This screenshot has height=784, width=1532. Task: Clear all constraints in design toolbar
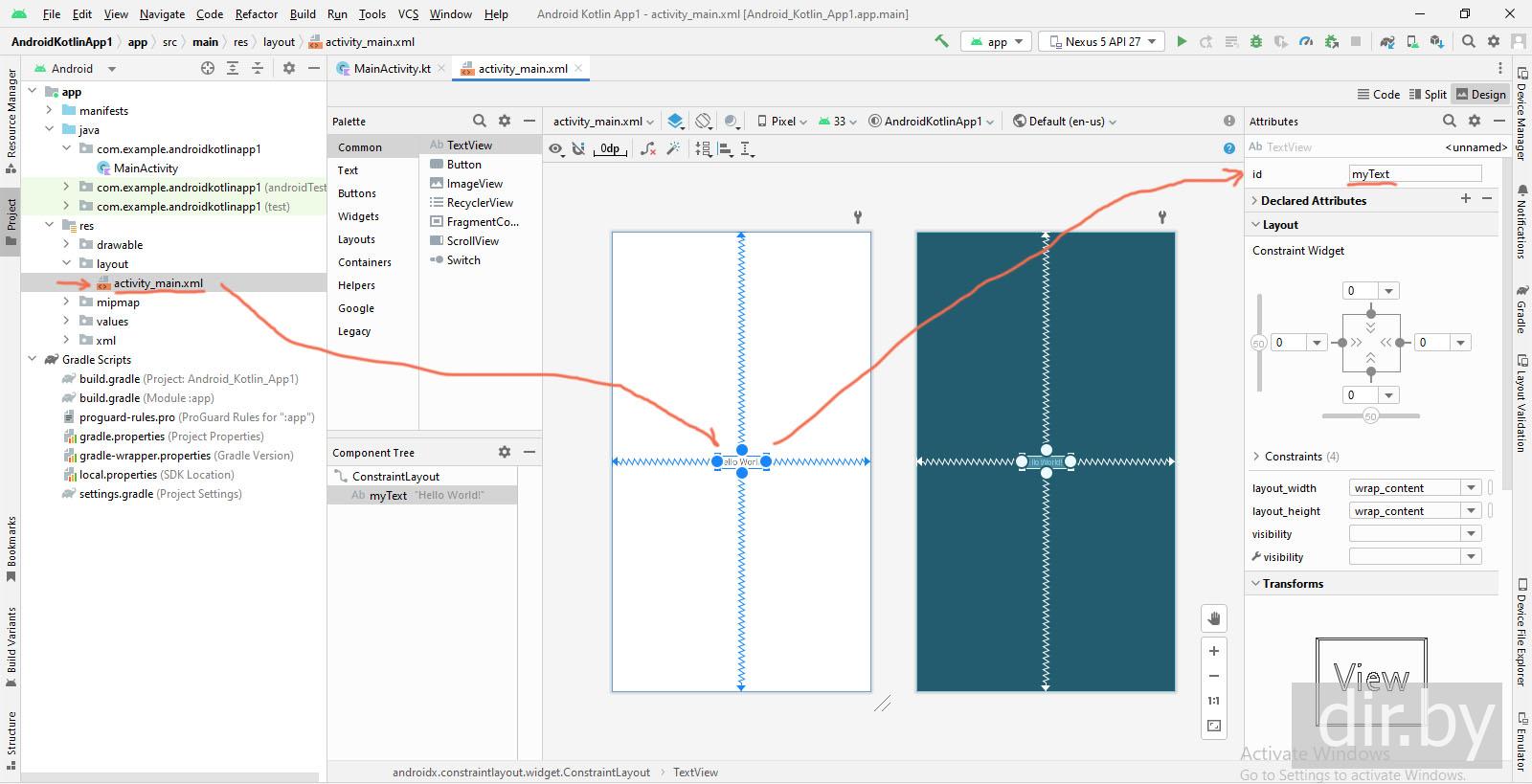(648, 148)
